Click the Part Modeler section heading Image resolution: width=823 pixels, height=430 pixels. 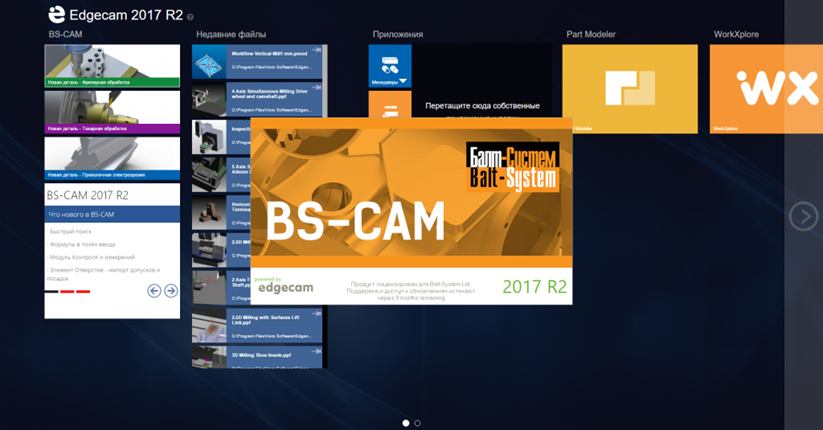tap(591, 34)
